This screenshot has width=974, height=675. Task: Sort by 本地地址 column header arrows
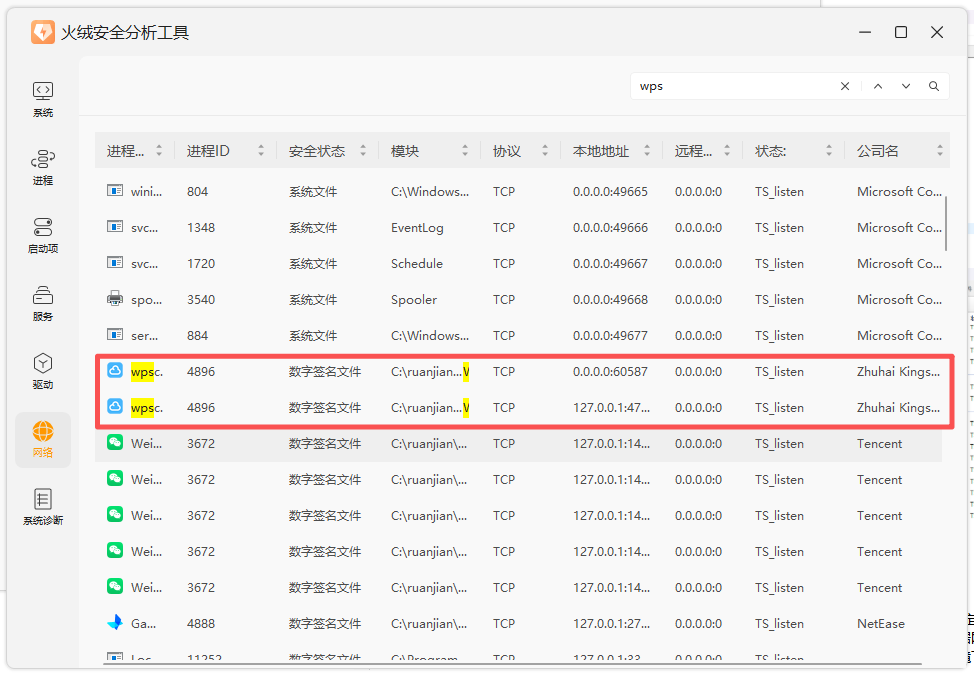point(647,150)
